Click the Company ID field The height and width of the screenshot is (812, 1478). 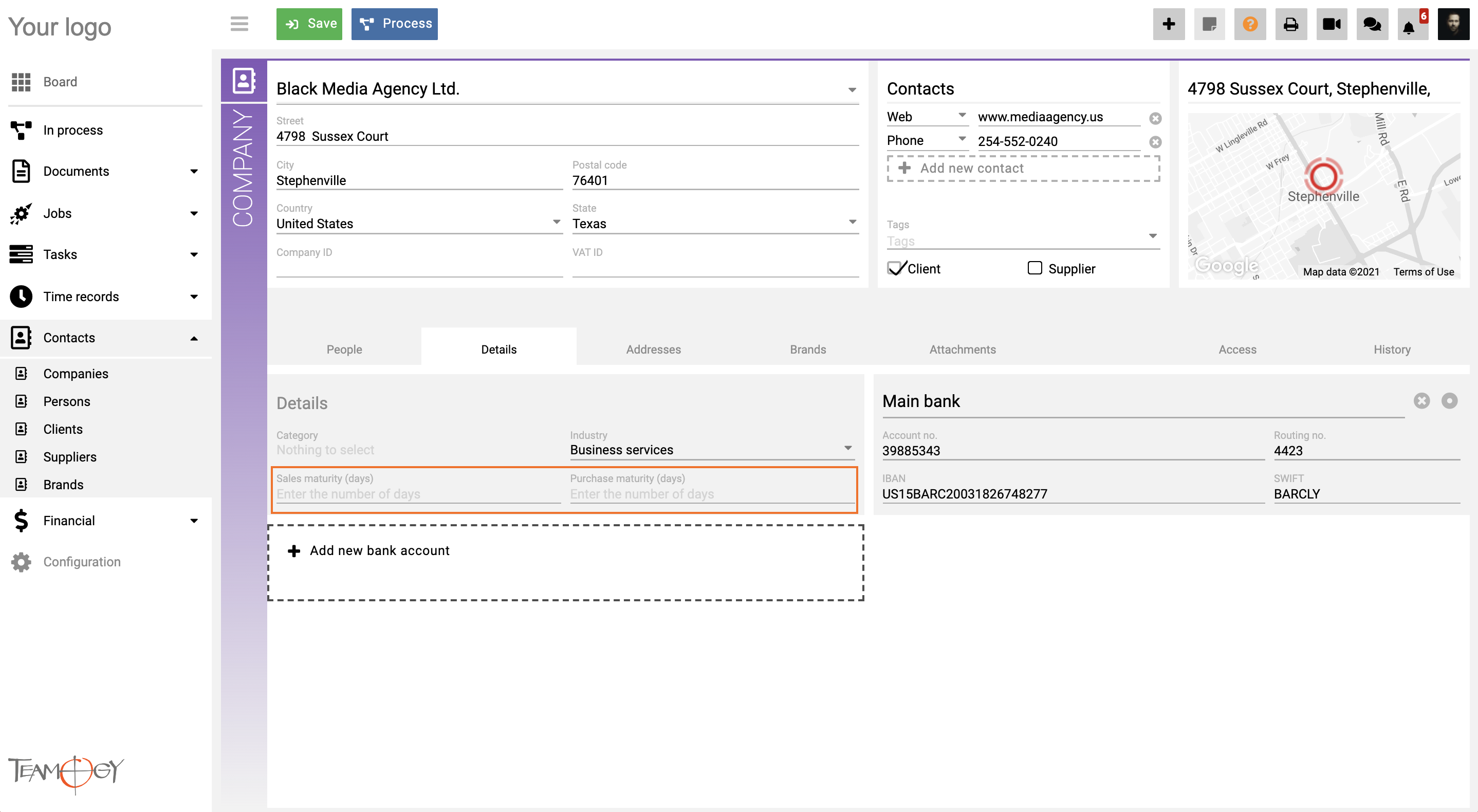point(419,267)
